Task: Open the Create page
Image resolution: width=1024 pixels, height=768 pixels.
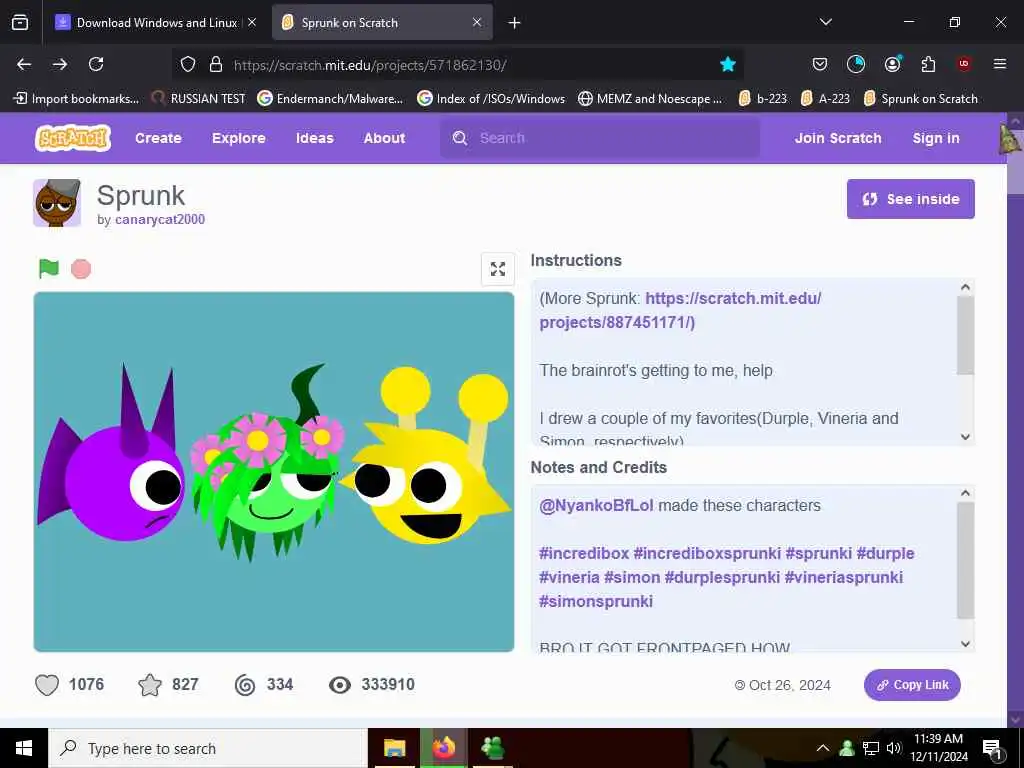Action: click(x=158, y=138)
